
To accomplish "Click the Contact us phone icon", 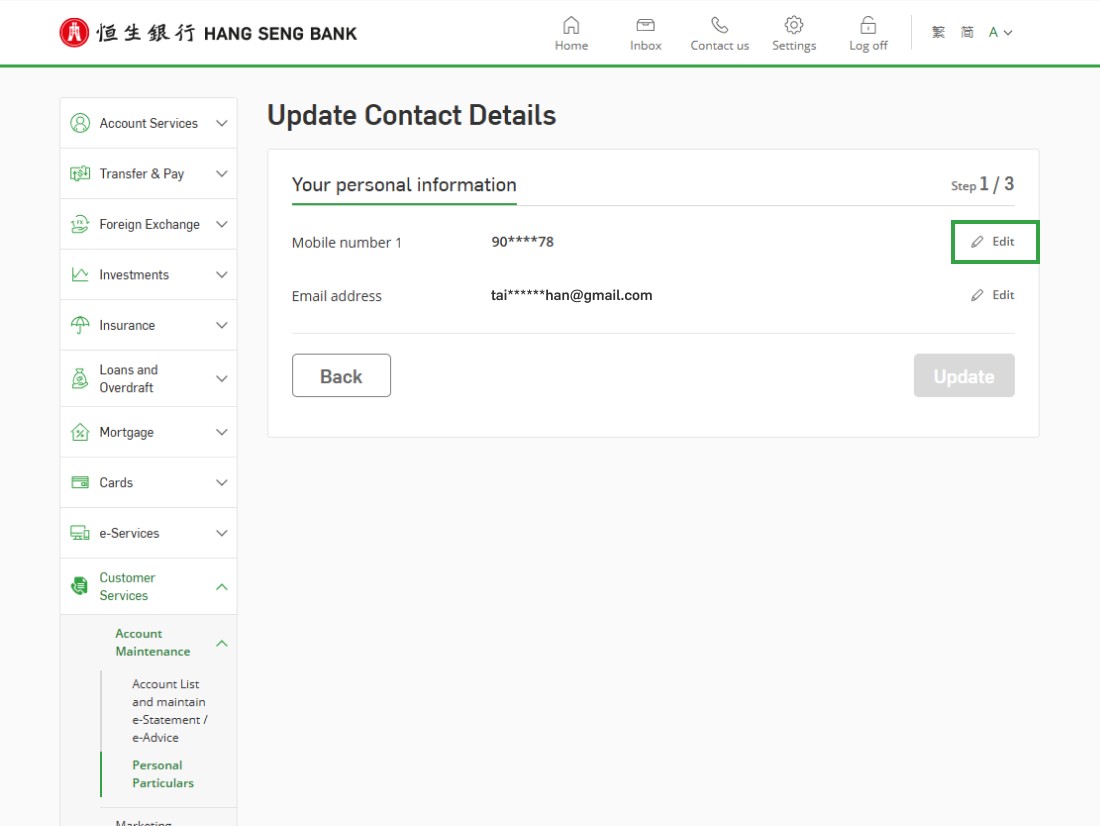I will tap(719, 25).
